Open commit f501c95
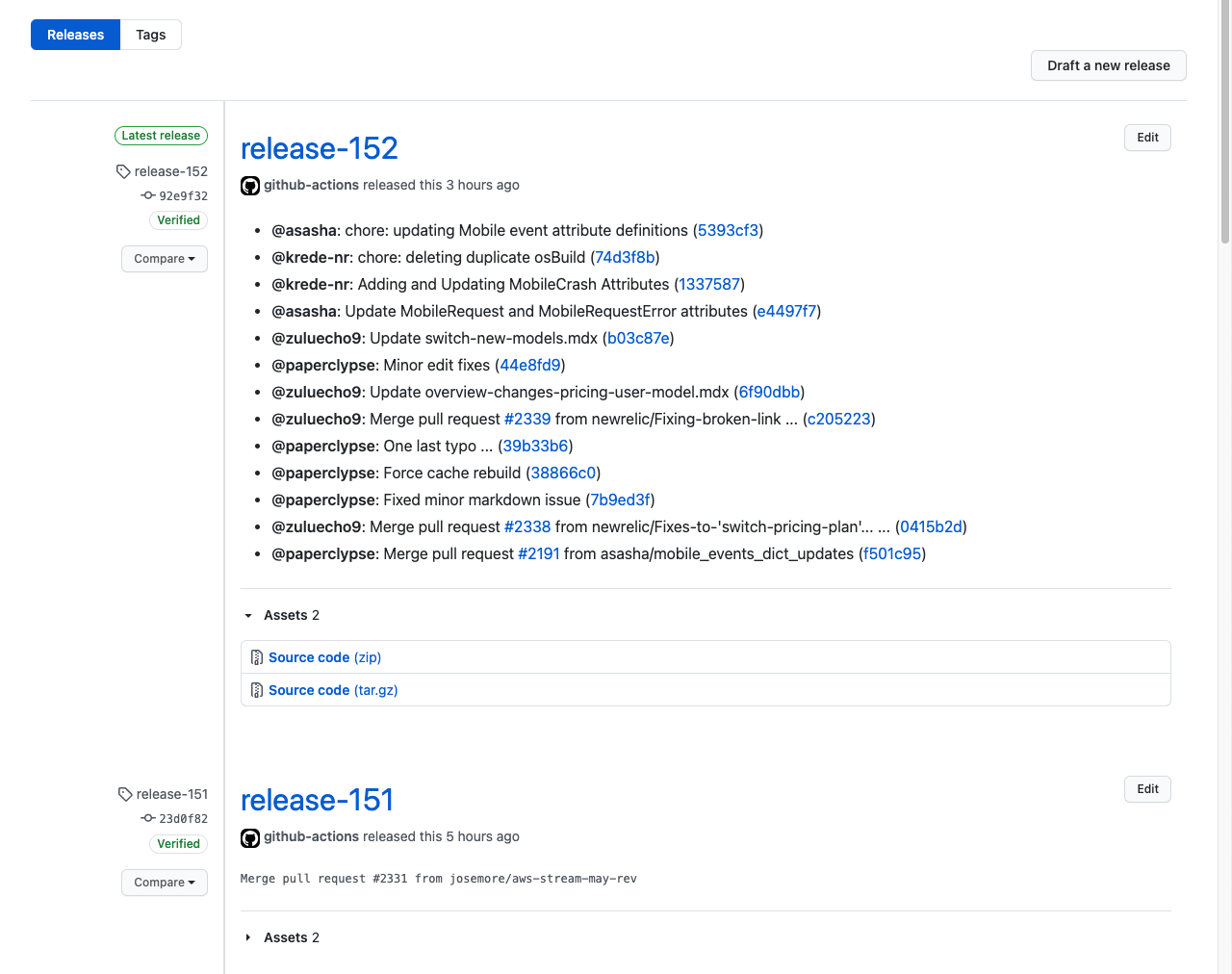This screenshot has width=1232, height=974. tap(892, 553)
